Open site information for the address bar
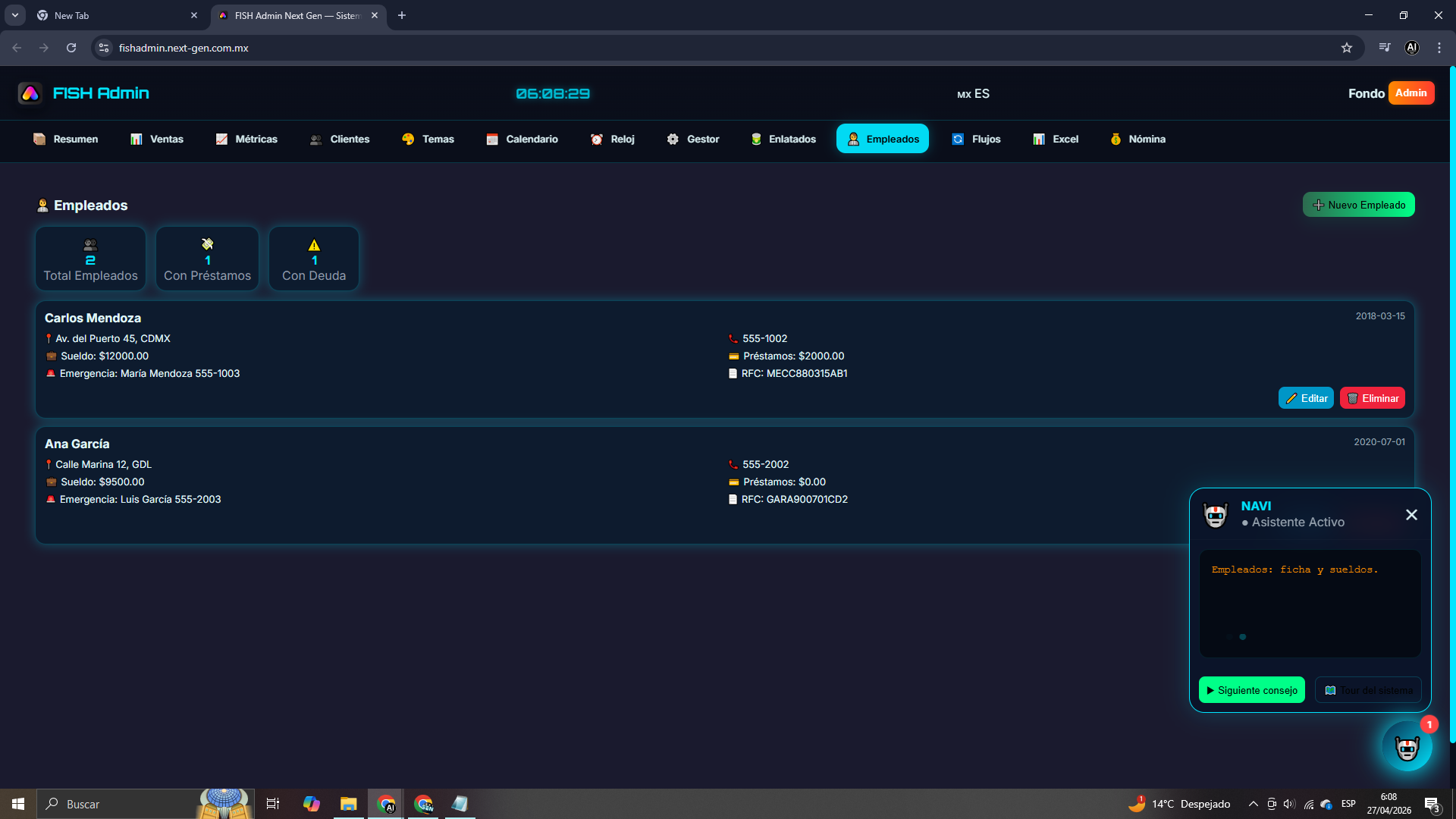The width and height of the screenshot is (1456, 819). 104,48
